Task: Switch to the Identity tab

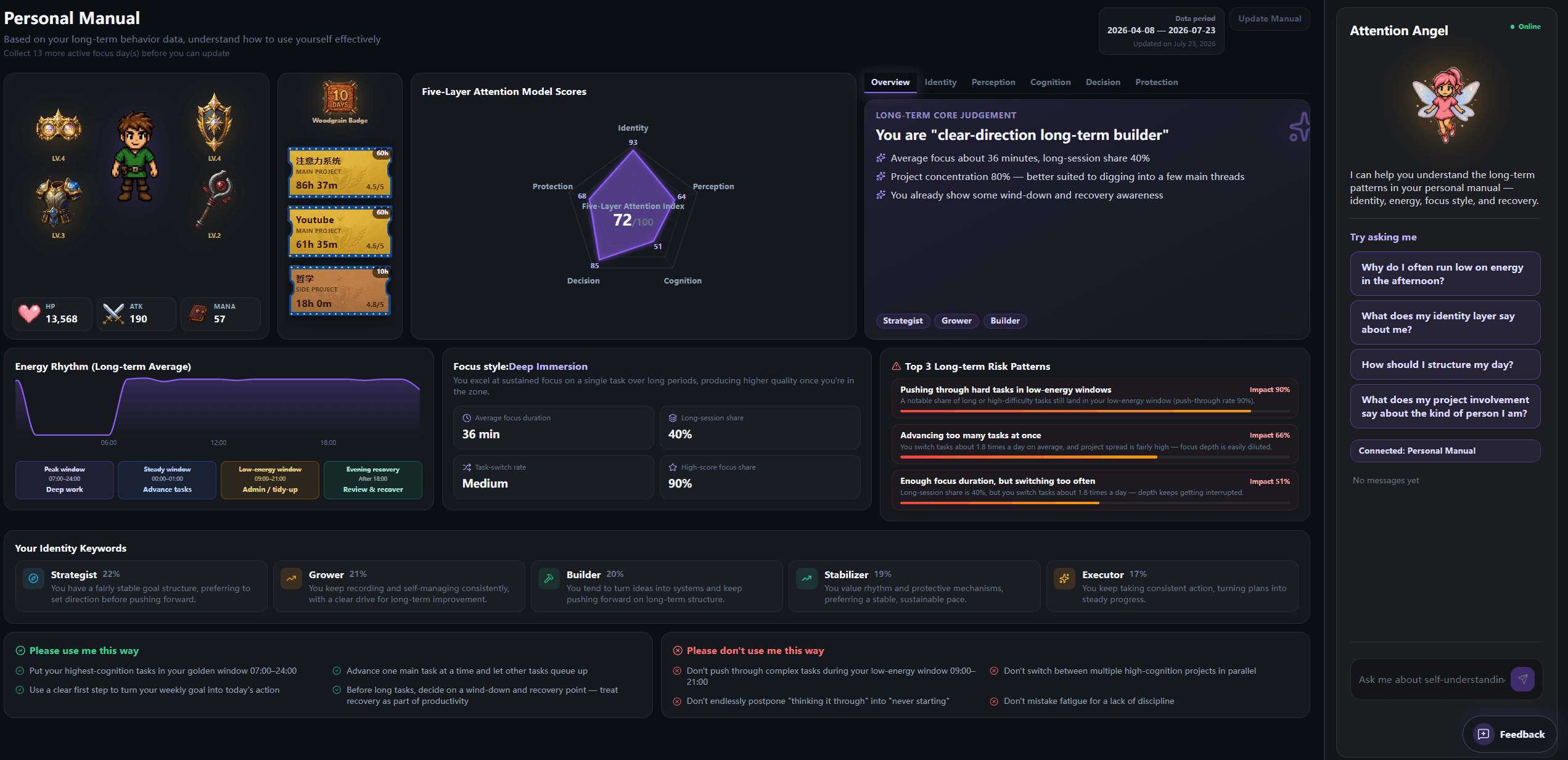Action: coord(940,82)
